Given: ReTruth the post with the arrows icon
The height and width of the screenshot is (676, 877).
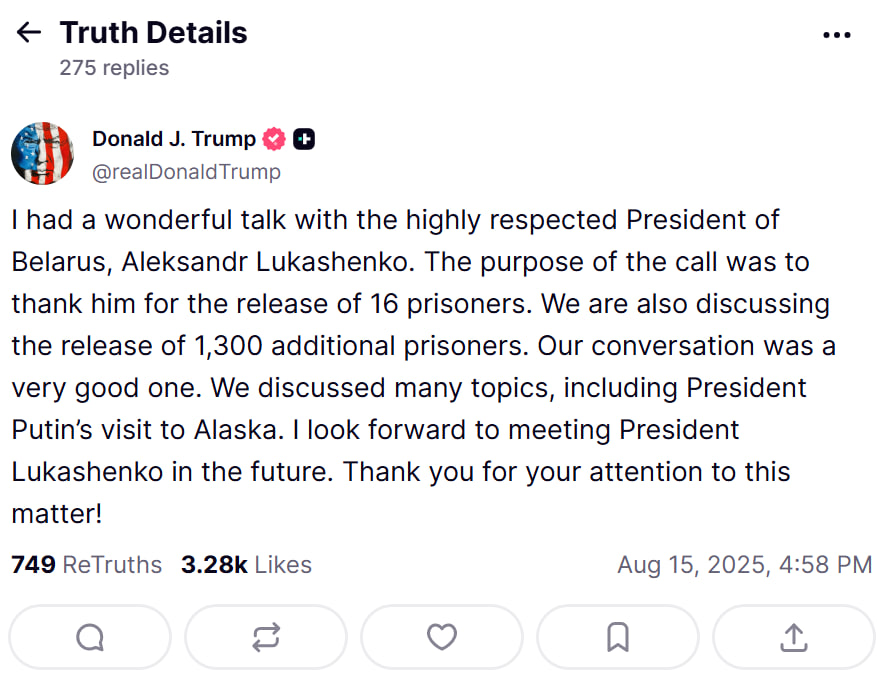Looking at the screenshot, I should click(x=266, y=637).
